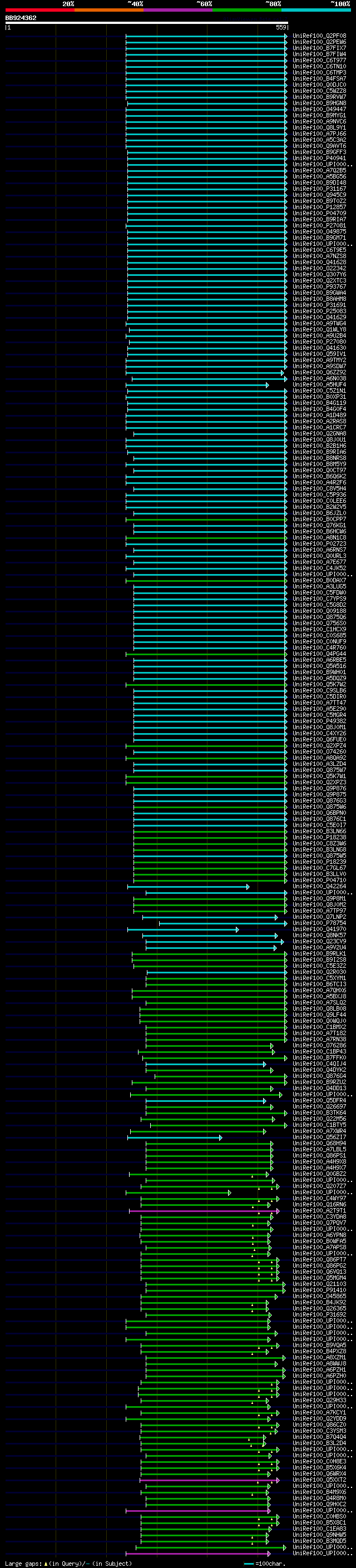Select label UniRef100_C4QIJ4
The width and height of the screenshot is (356, 1568).
tap(319, 1064)
